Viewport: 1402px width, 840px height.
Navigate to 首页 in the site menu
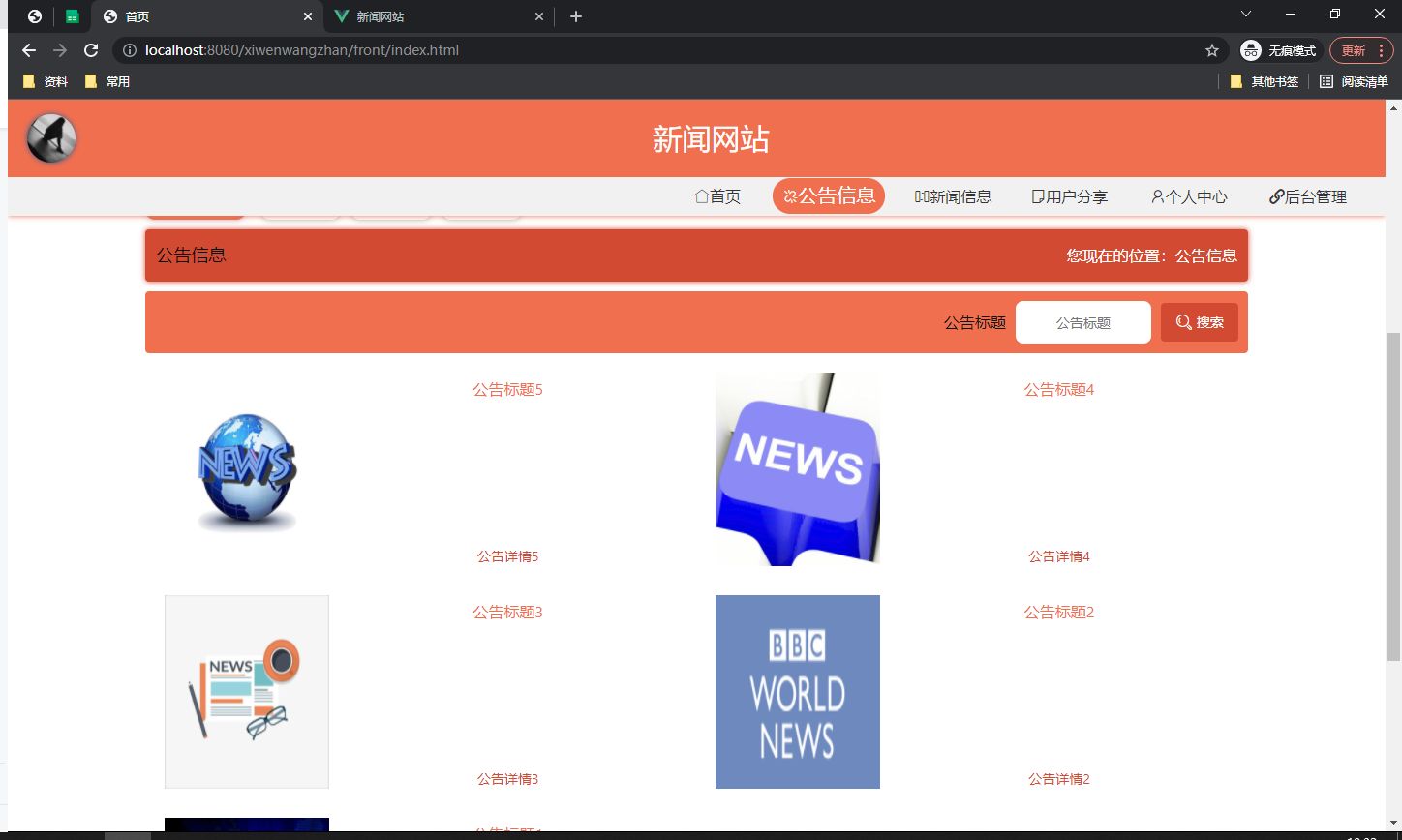pos(717,196)
